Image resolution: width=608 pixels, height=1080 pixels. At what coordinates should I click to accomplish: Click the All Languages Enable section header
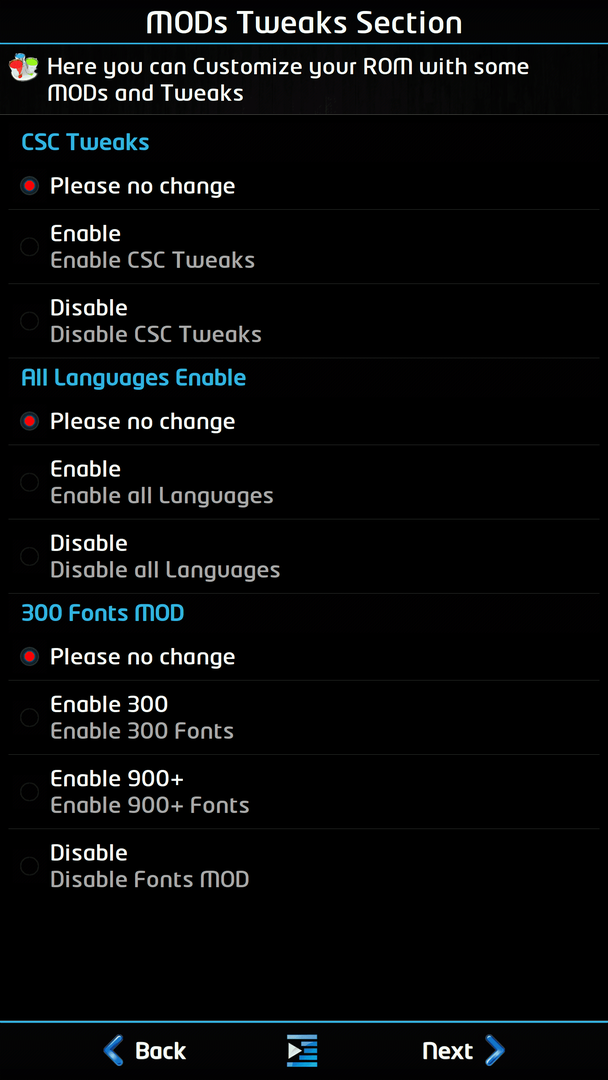134,378
